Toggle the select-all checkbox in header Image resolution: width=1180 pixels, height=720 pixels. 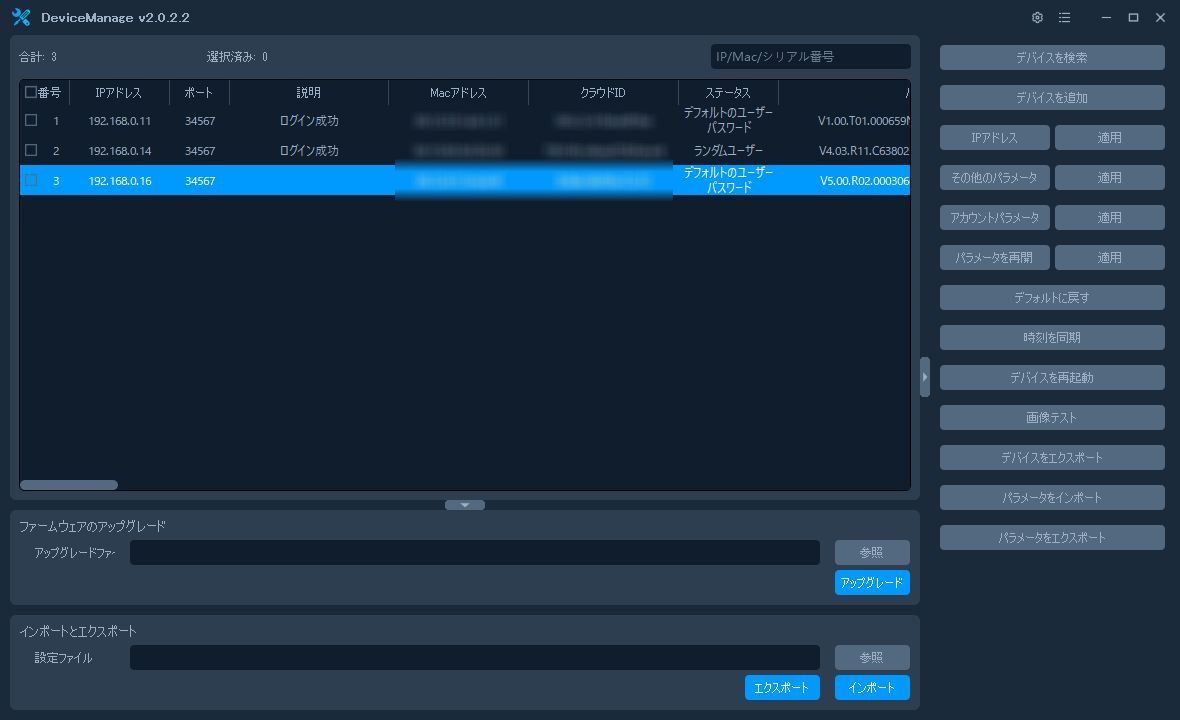coord(31,93)
